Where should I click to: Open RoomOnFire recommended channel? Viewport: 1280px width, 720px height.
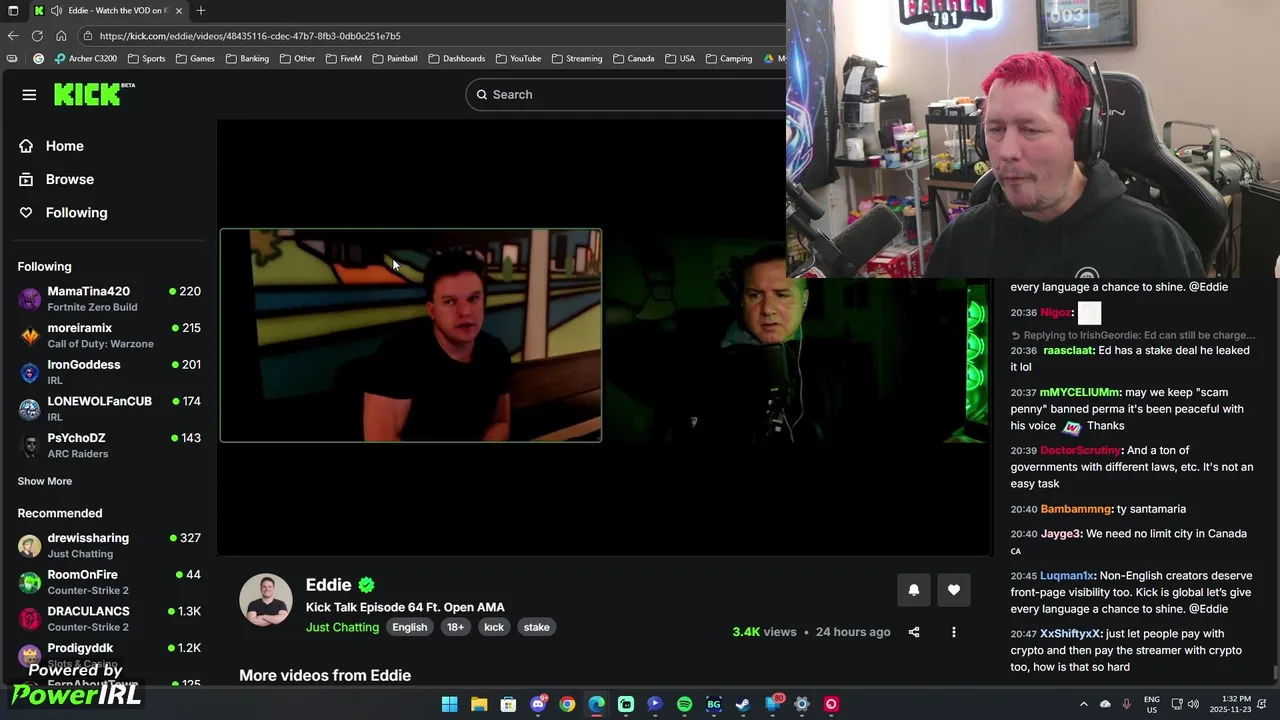[109, 582]
